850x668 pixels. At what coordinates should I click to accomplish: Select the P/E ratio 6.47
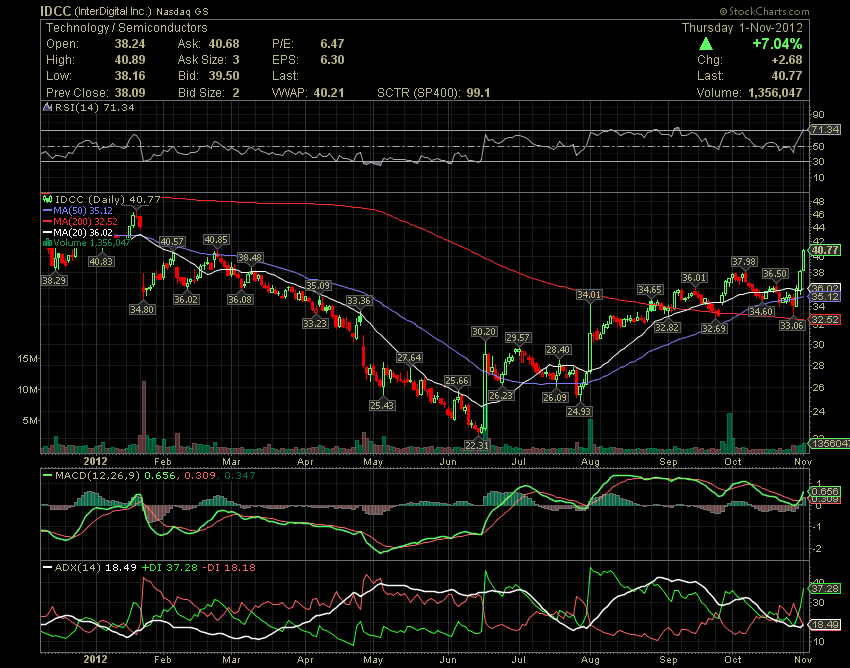(x=332, y=44)
